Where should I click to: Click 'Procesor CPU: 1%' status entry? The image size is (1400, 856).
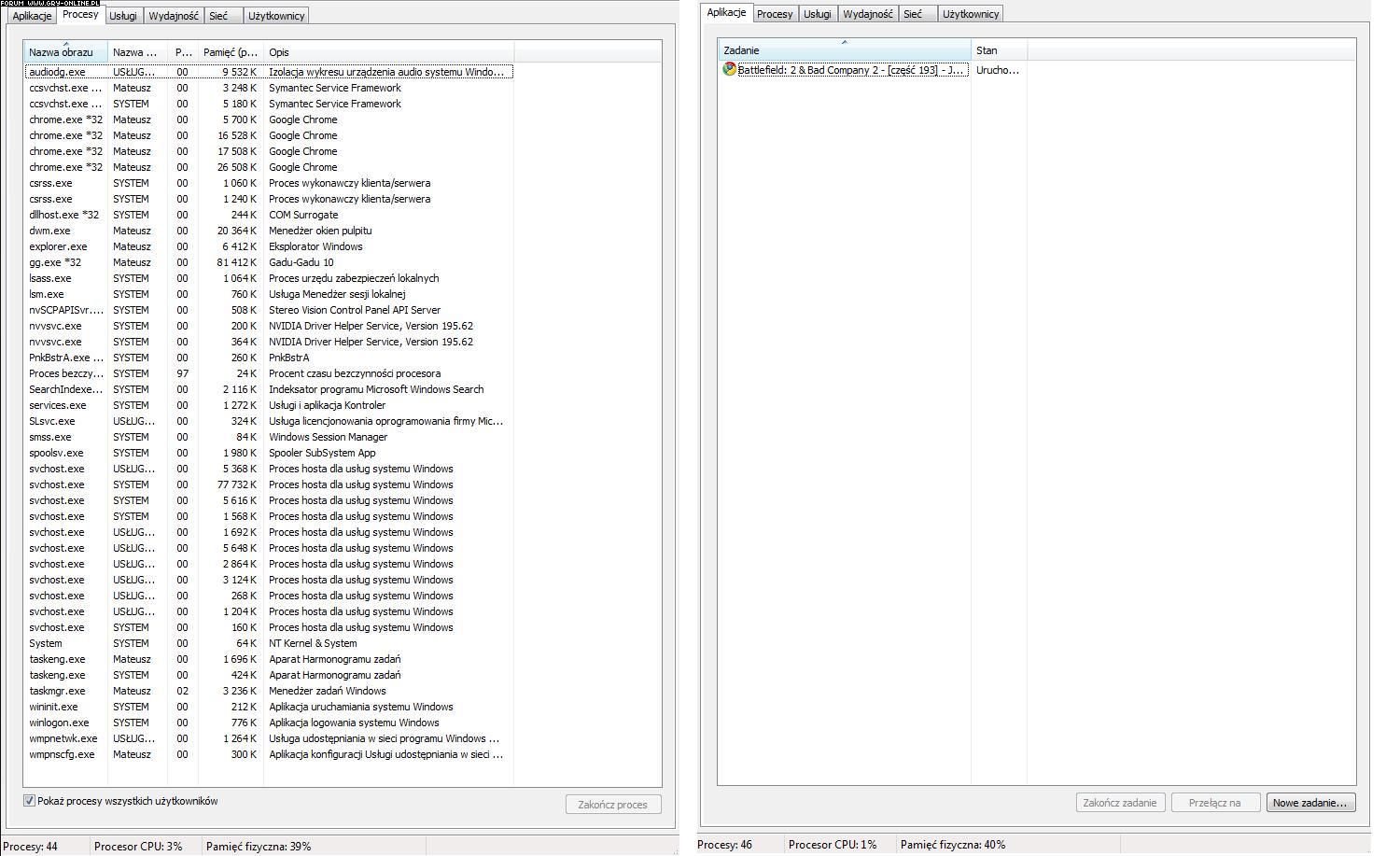pyautogui.click(x=833, y=845)
